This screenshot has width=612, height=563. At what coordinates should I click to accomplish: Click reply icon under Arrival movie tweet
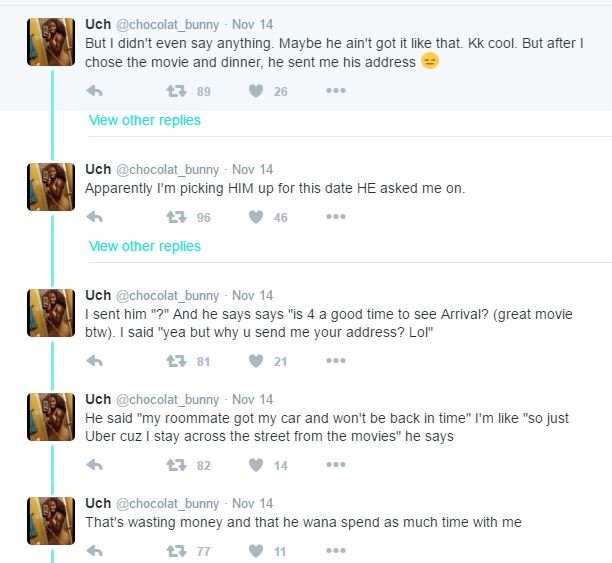95,361
